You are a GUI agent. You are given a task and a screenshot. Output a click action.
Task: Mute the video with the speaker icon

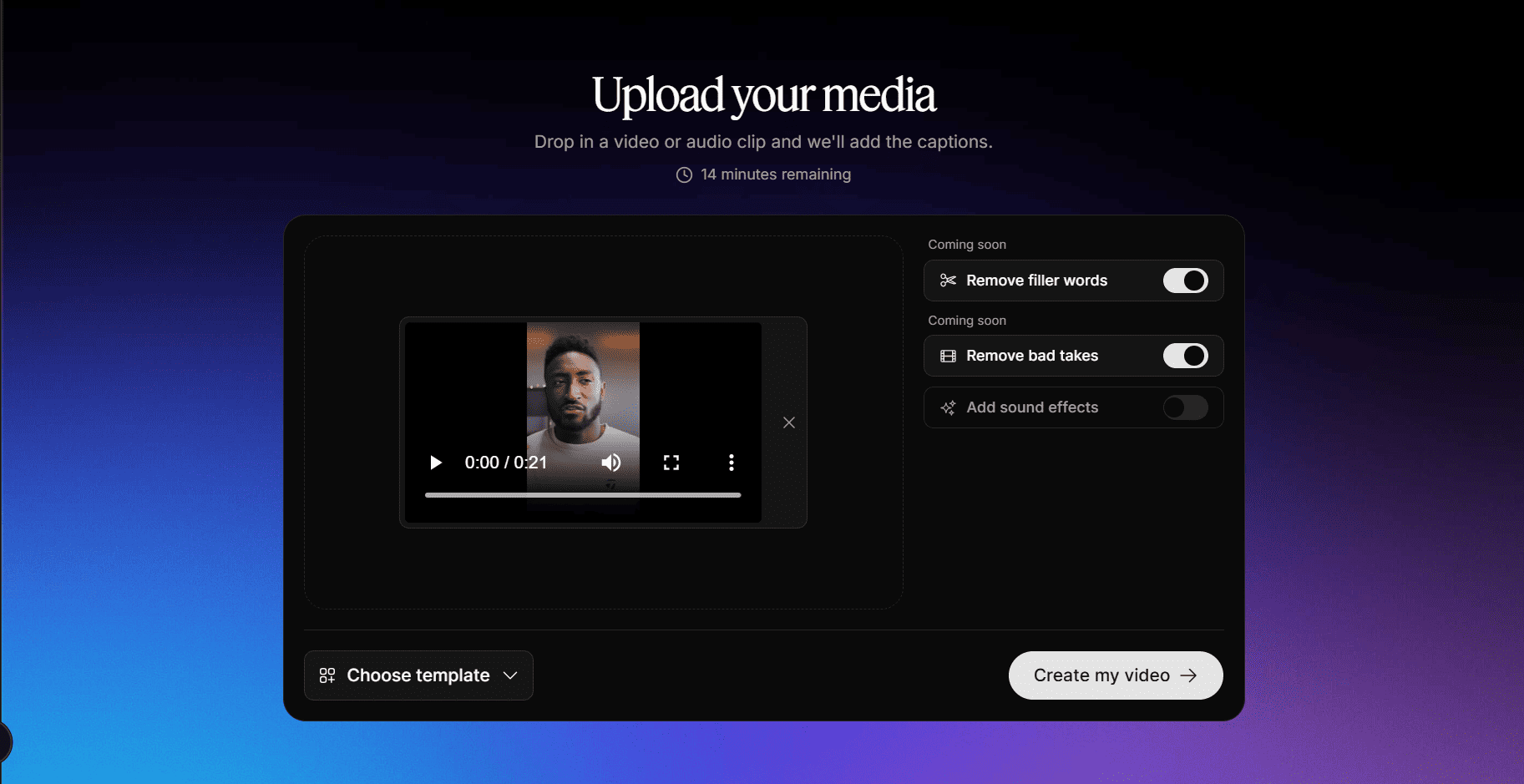[611, 463]
